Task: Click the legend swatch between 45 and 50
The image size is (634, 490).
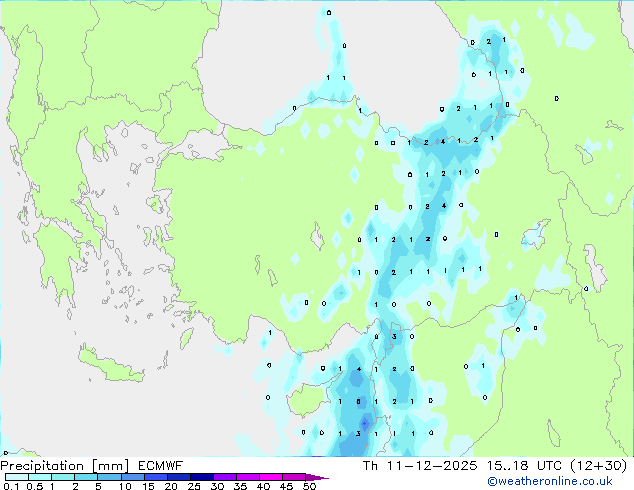Action: pos(294,477)
